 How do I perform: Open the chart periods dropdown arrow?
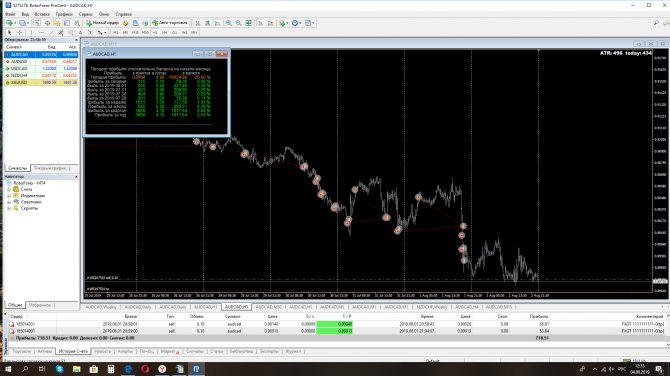(x=301, y=23)
